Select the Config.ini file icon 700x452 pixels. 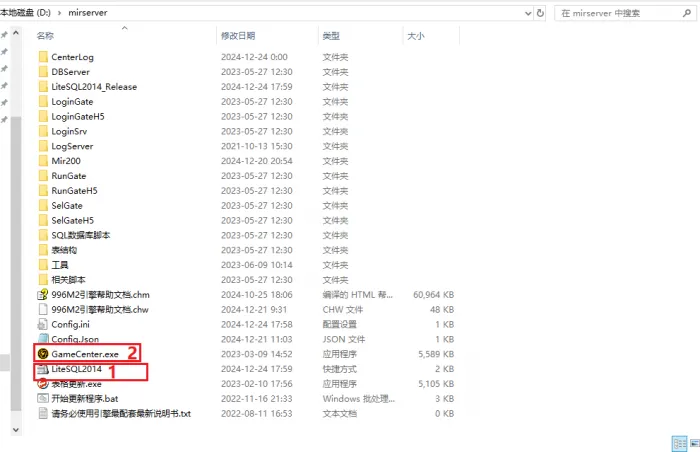click(x=43, y=324)
